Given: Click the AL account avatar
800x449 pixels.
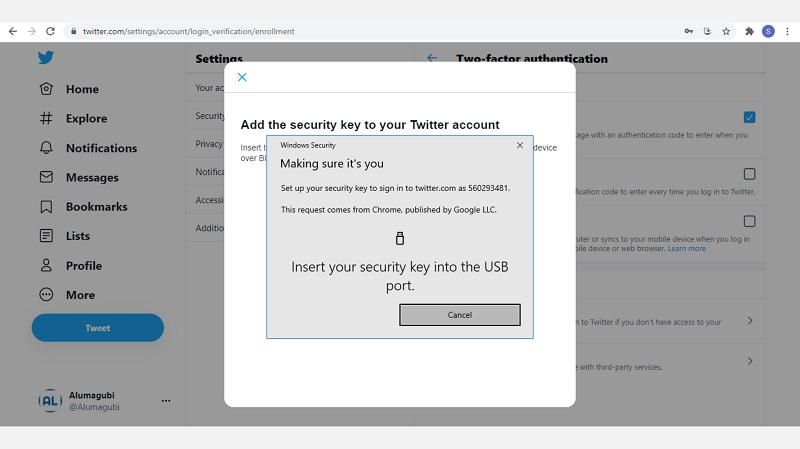Looking at the screenshot, I should (x=50, y=401).
